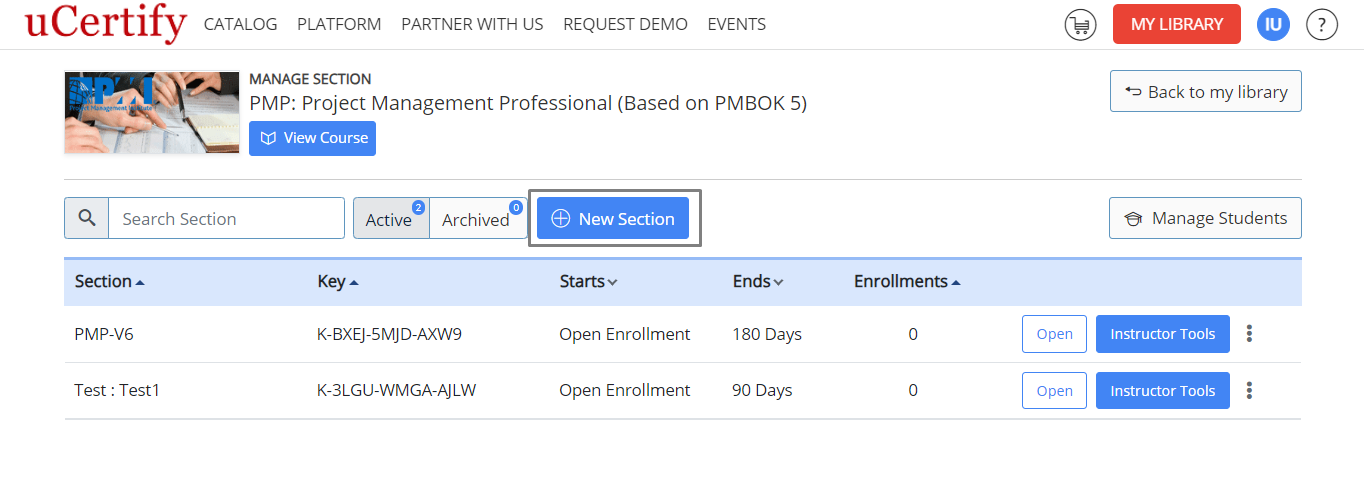1364x503 pixels.
Task: Open more options for PMP-V6 row
Action: point(1249,334)
